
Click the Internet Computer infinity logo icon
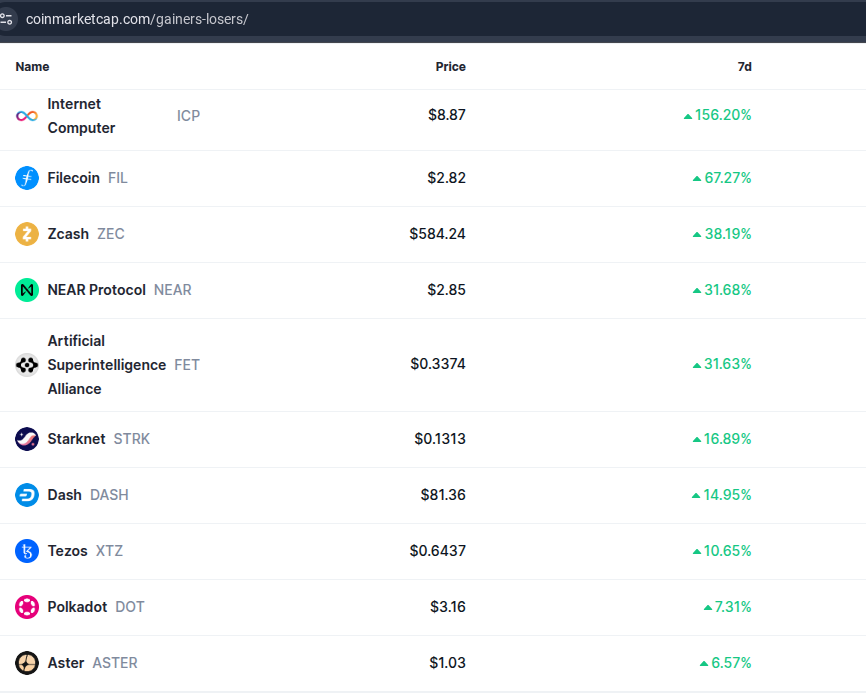tap(27, 116)
